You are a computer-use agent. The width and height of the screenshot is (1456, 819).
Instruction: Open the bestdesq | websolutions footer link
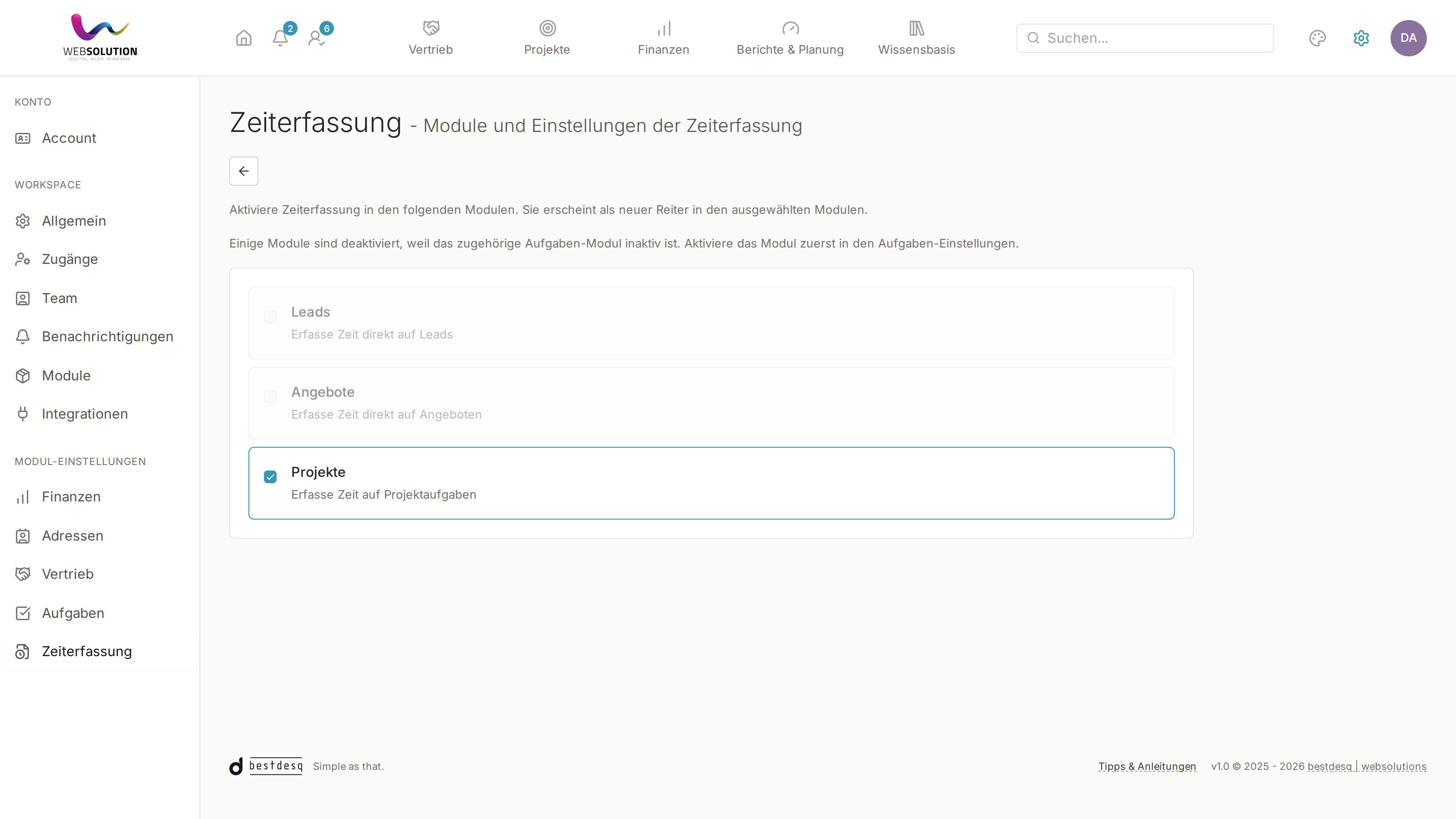coord(1367,766)
